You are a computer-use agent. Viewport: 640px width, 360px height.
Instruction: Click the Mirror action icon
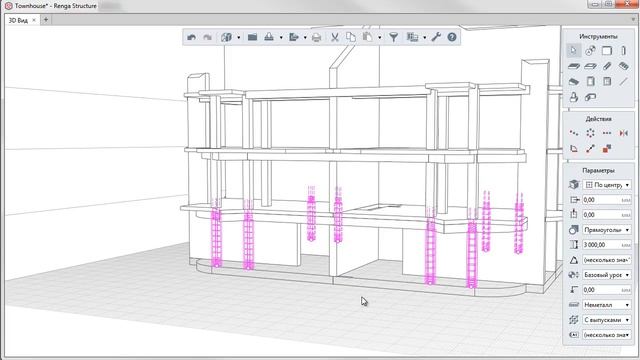(x=623, y=133)
